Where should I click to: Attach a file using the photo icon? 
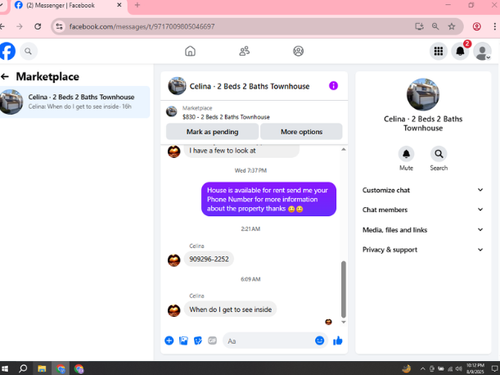click(x=183, y=341)
